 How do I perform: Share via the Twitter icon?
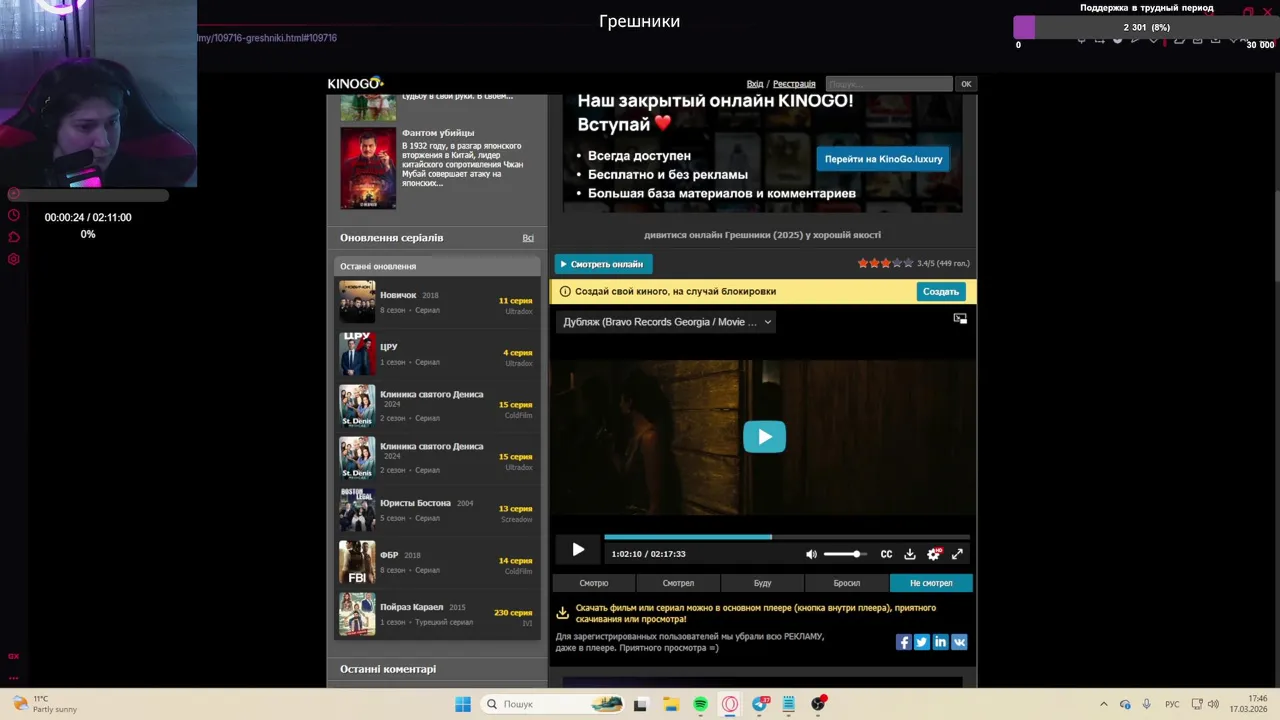click(x=922, y=642)
